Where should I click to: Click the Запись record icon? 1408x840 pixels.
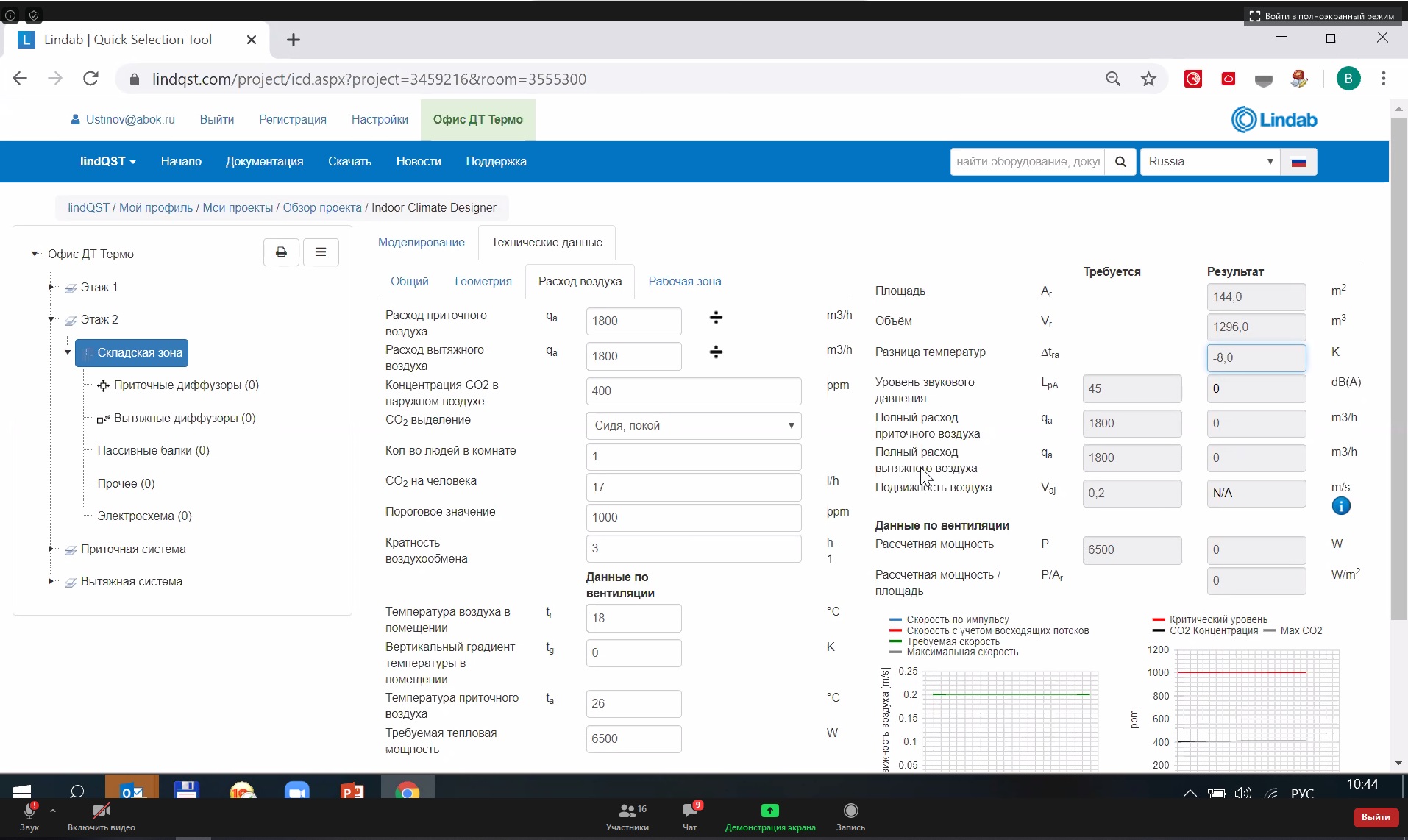[851, 811]
